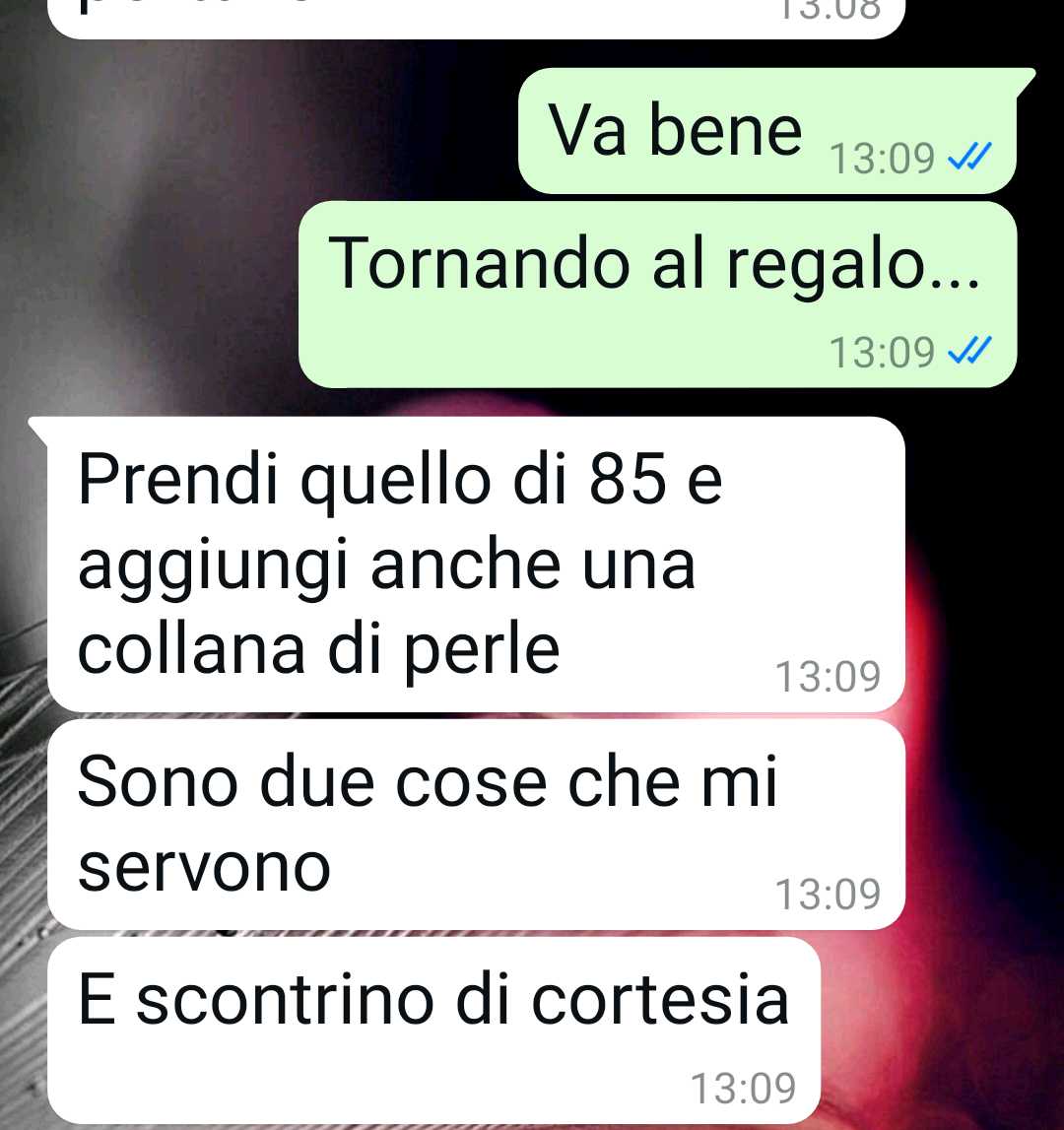The width and height of the screenshot is (1064, 1130).
Task: Select the "Va bene" message bubble
Action: [x=768, y=130]
